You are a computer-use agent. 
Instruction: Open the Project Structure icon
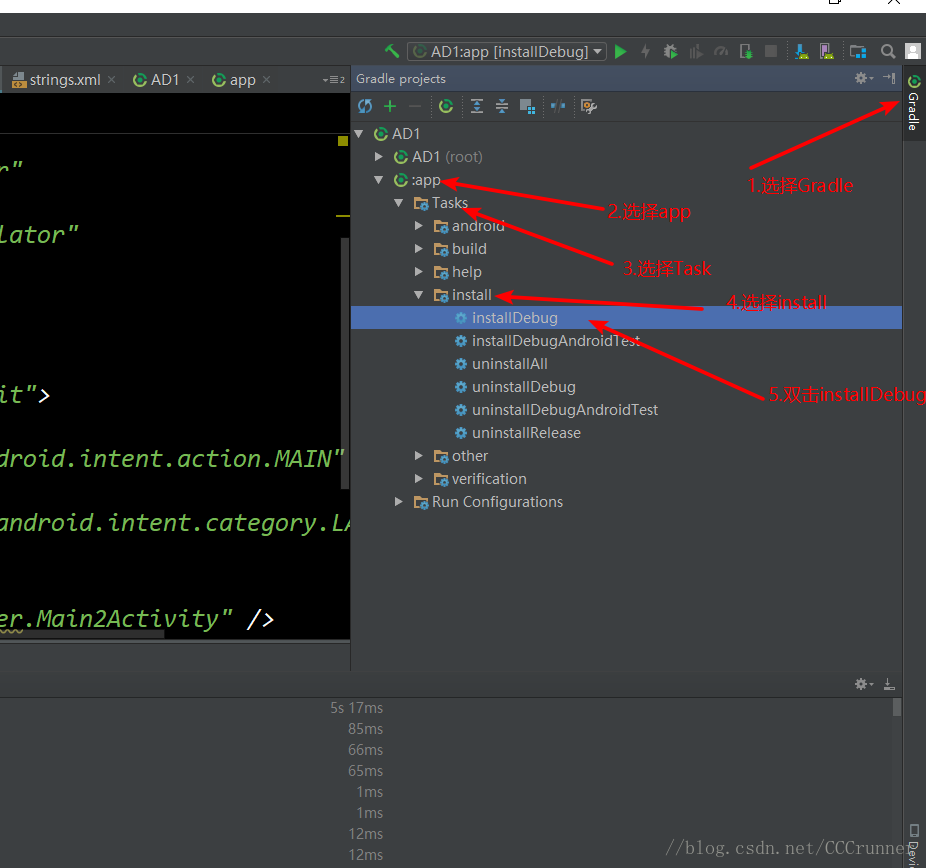857,51
